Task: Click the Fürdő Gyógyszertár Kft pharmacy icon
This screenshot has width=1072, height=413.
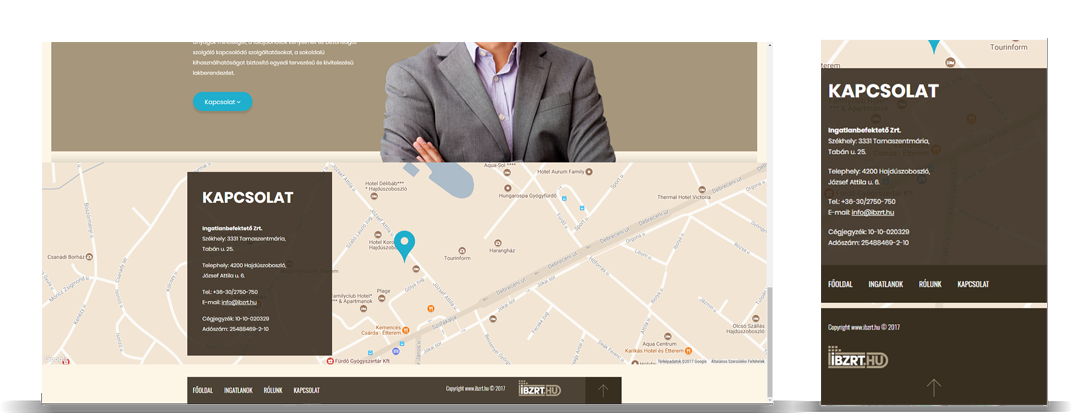Action: point(330,360)
